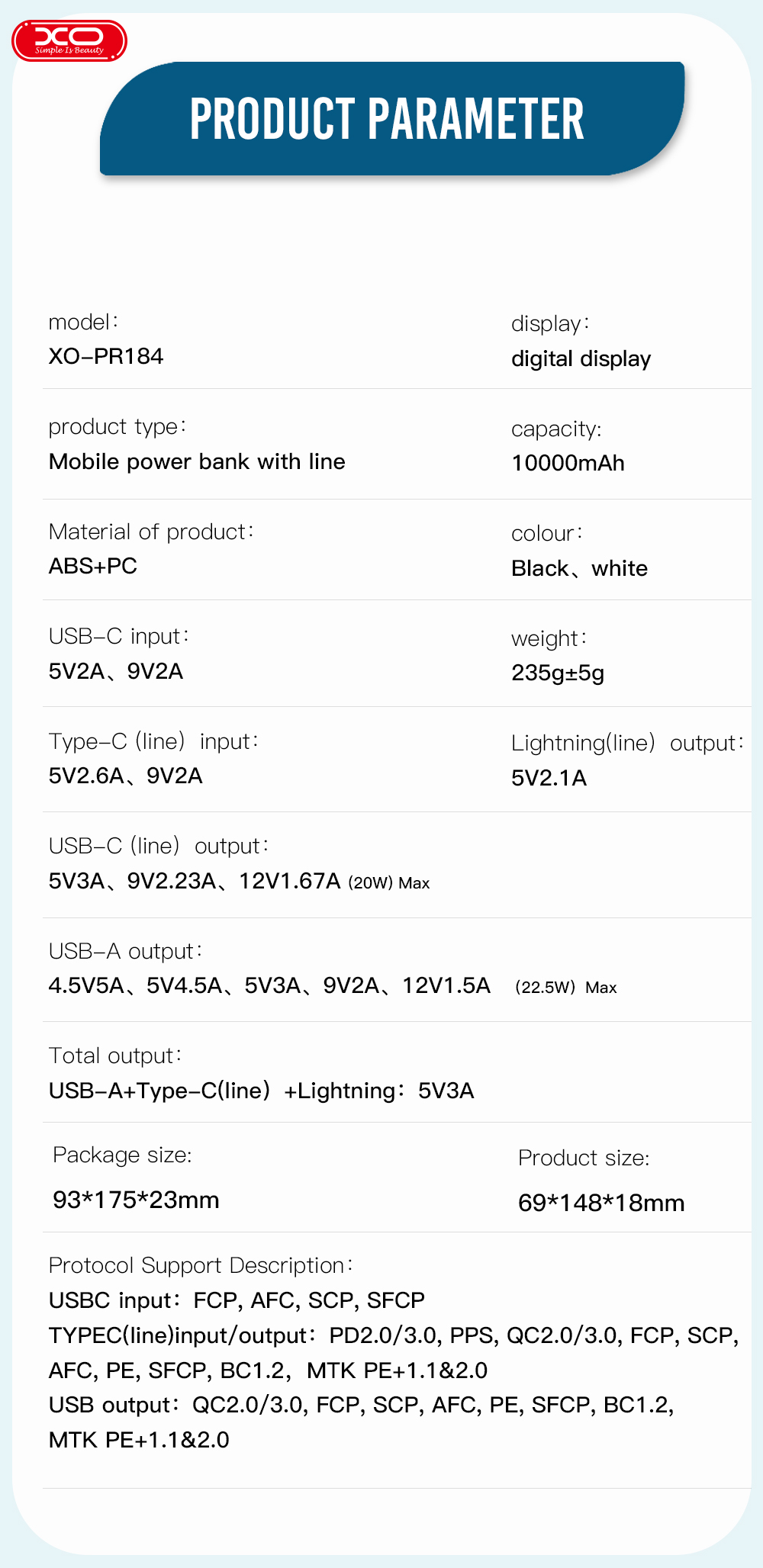Select the 10000mAh capacity value

568,464
